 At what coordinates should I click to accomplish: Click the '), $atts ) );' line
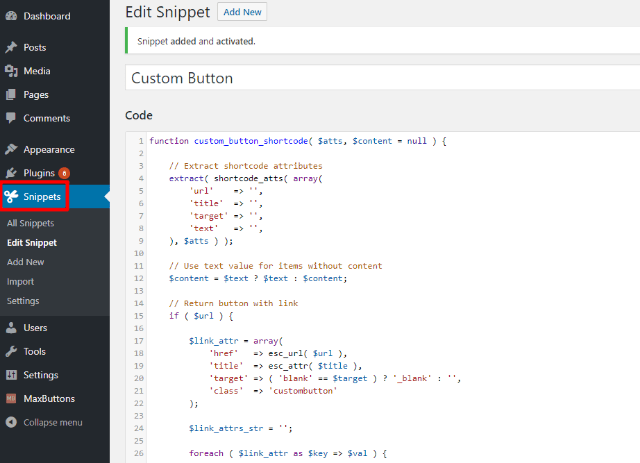pos(201,241)
